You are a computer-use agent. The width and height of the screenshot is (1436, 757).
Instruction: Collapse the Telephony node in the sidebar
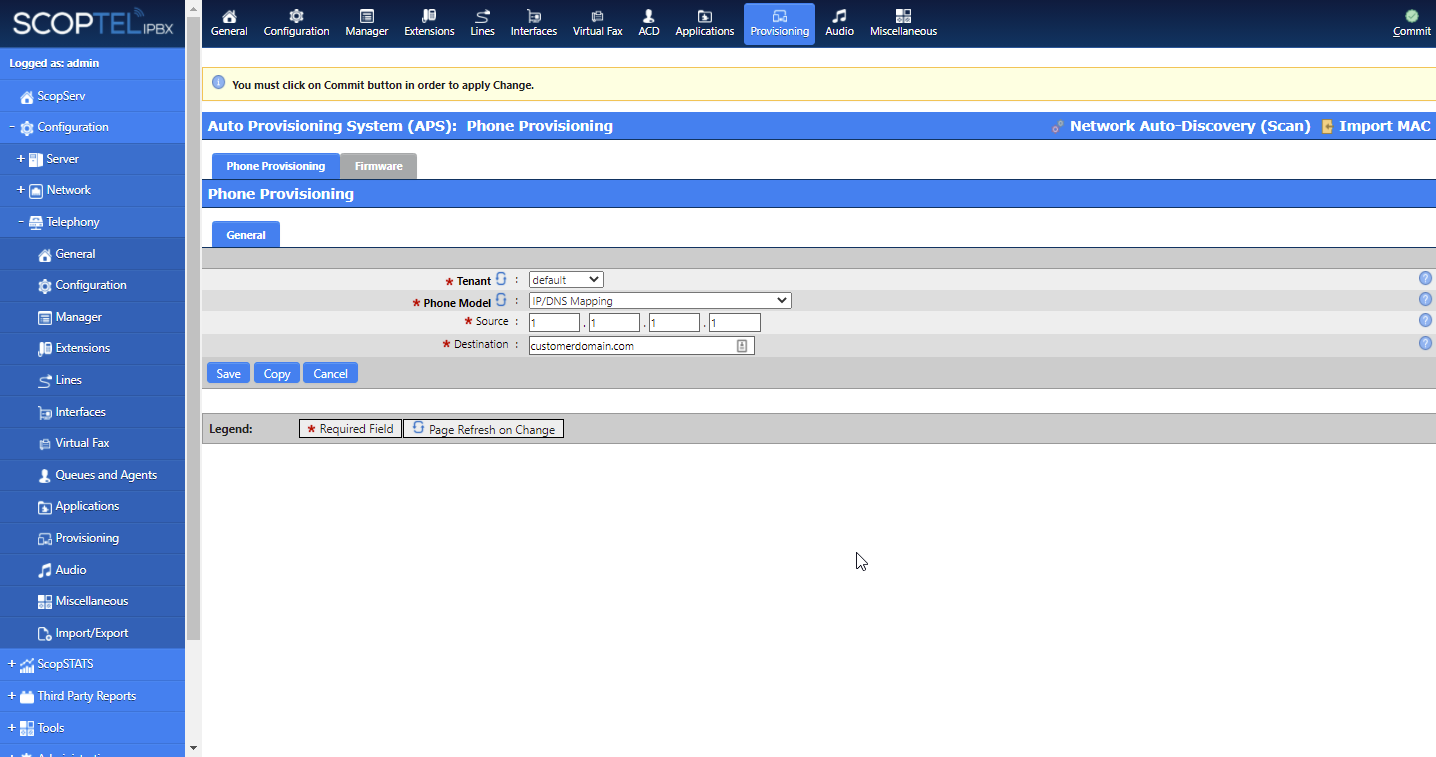coord(21,222)
